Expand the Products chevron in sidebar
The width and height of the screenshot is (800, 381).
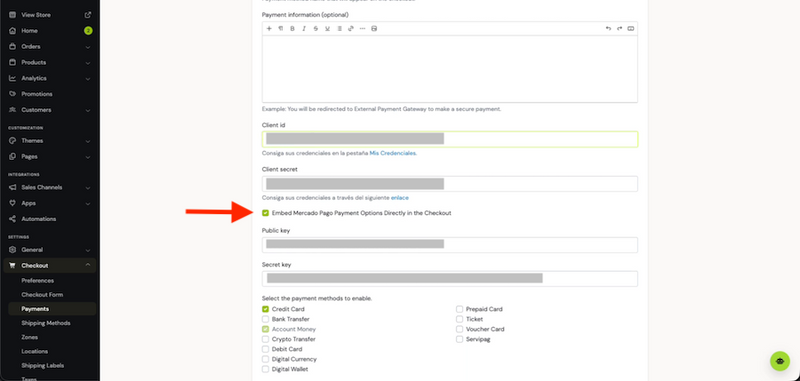88,63
